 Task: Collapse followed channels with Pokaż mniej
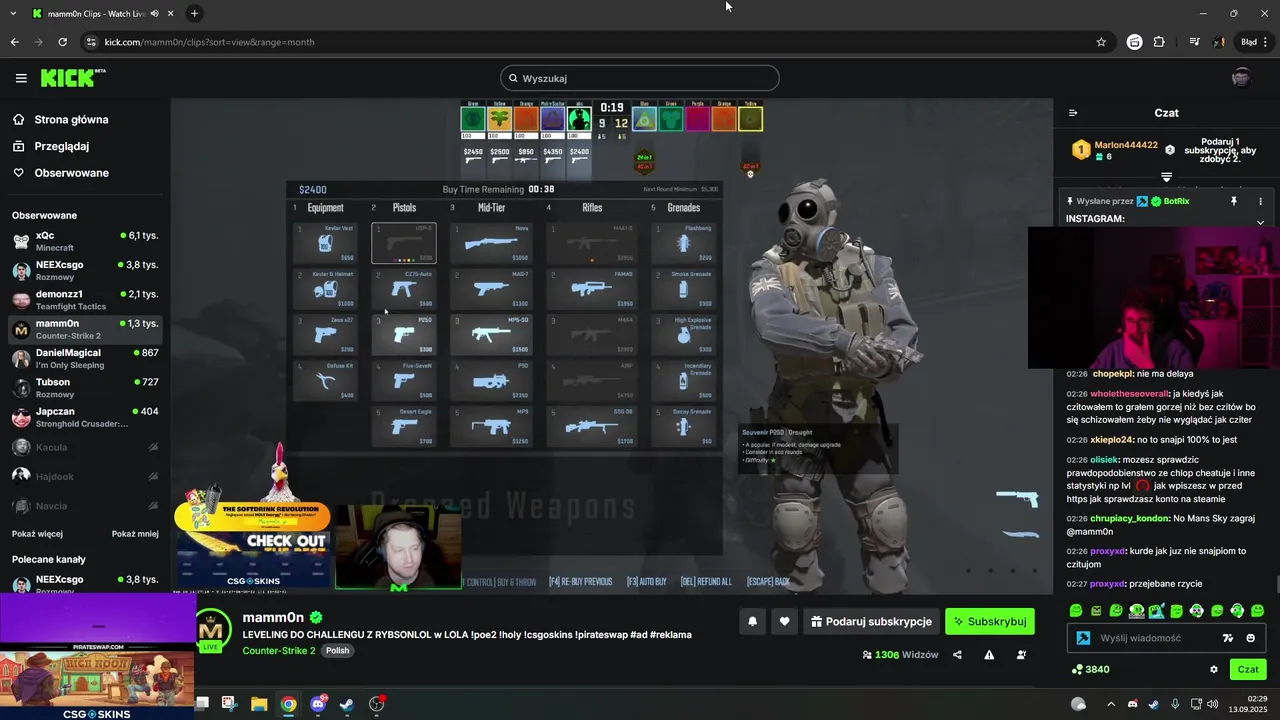pos(135,534)
